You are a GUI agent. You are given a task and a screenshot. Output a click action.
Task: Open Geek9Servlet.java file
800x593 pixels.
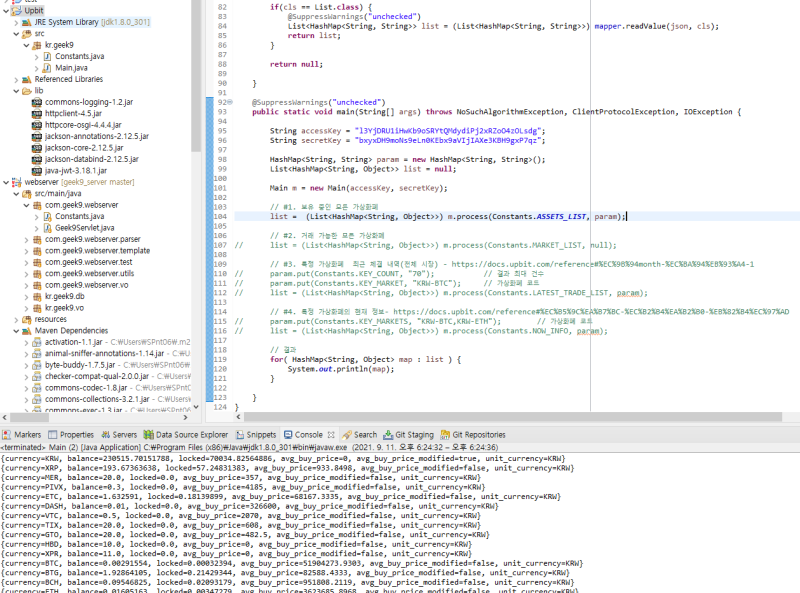pos(84,228)
